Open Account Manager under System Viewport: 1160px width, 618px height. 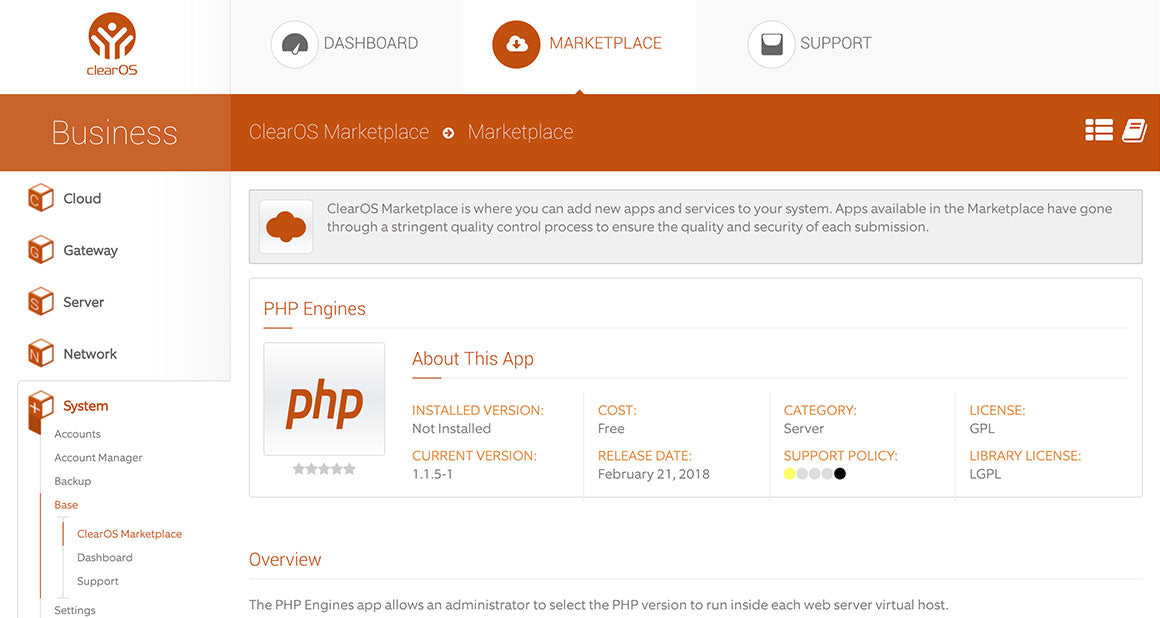tap(98, 457)
